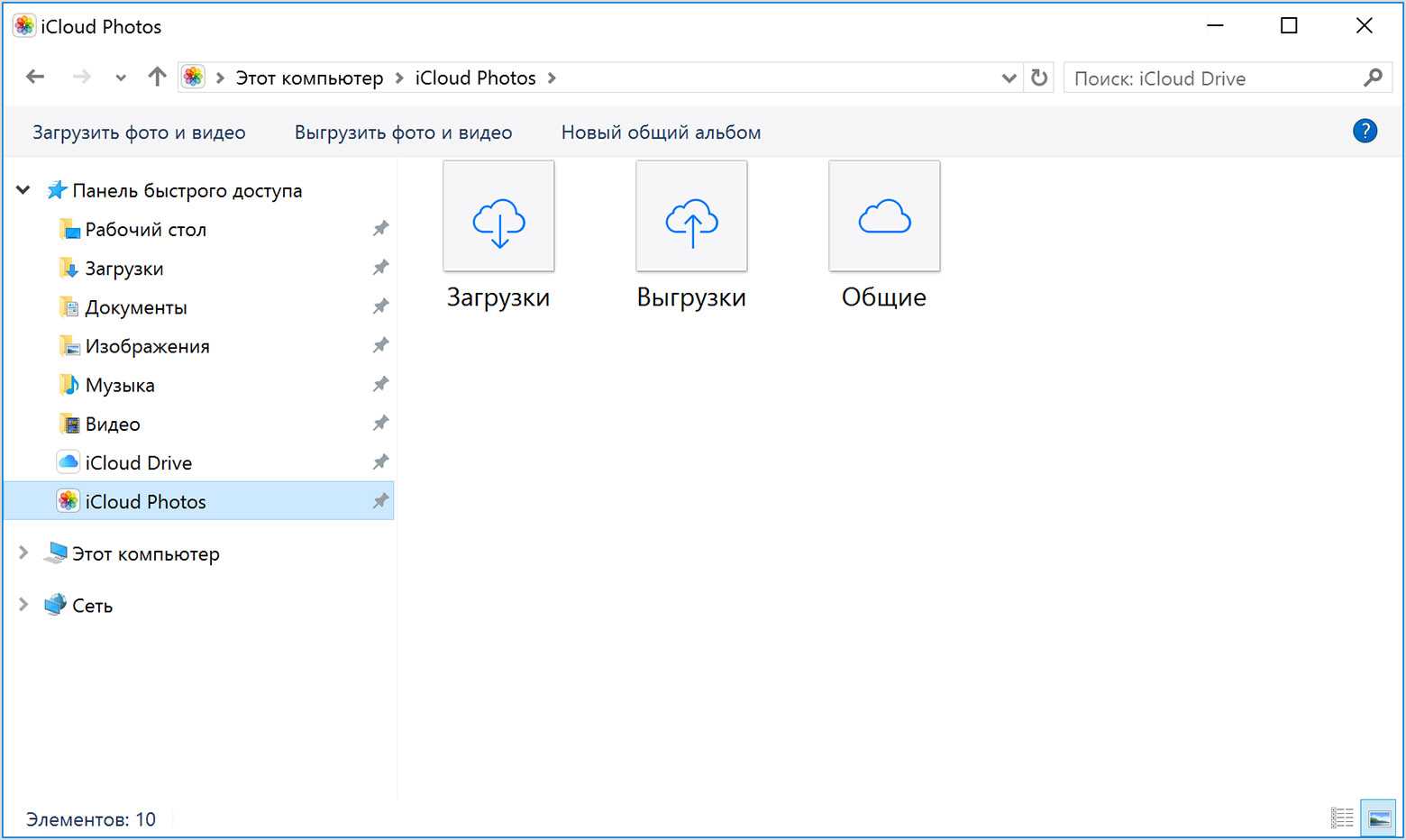Switch to details list view

click(x=1342, y=818)
